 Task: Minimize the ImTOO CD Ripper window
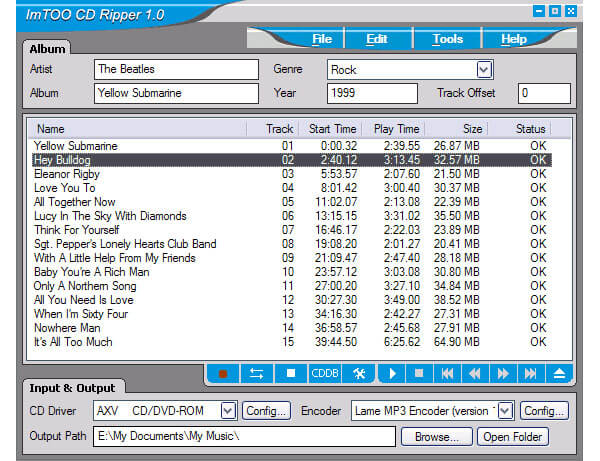click(x=539, y=11)
